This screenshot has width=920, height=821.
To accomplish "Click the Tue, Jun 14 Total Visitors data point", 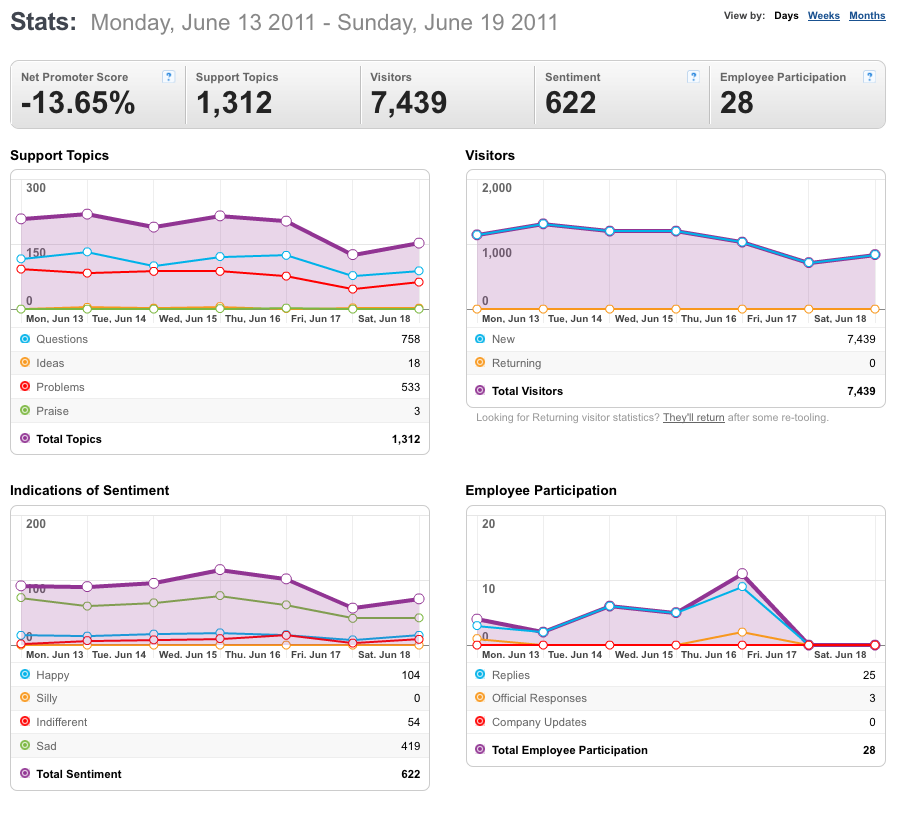I will coord(543,224).
